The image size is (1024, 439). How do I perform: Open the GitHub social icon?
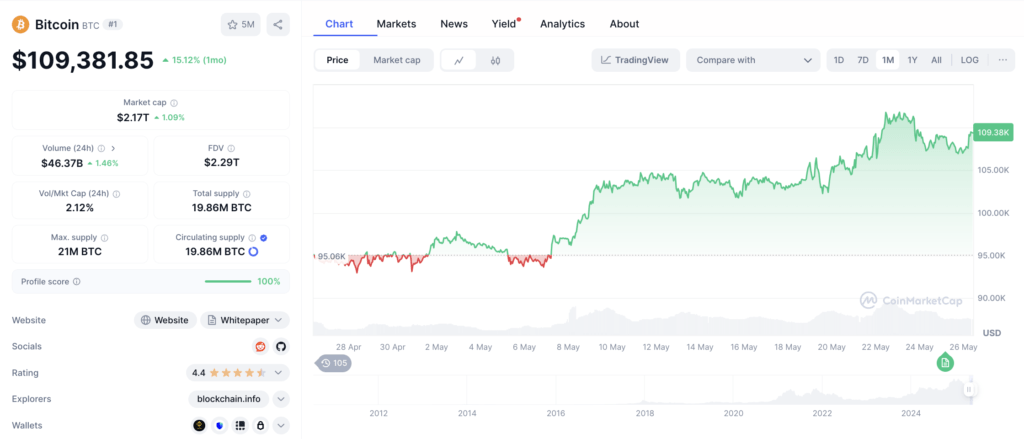(281, 346)
